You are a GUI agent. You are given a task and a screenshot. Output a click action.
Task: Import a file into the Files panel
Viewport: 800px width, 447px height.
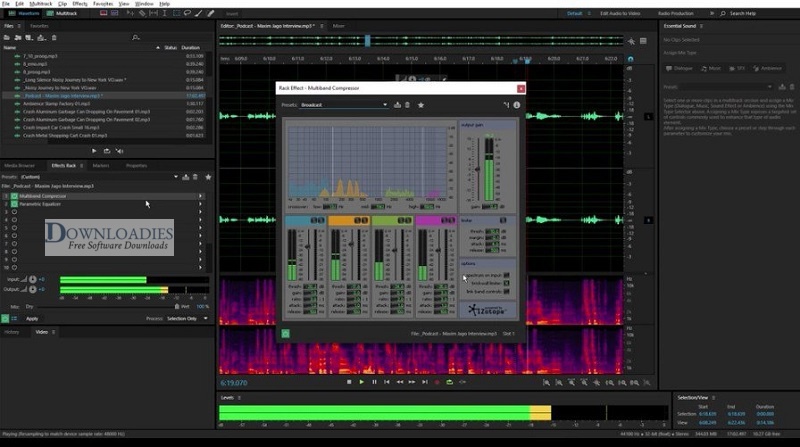point(18,38)
